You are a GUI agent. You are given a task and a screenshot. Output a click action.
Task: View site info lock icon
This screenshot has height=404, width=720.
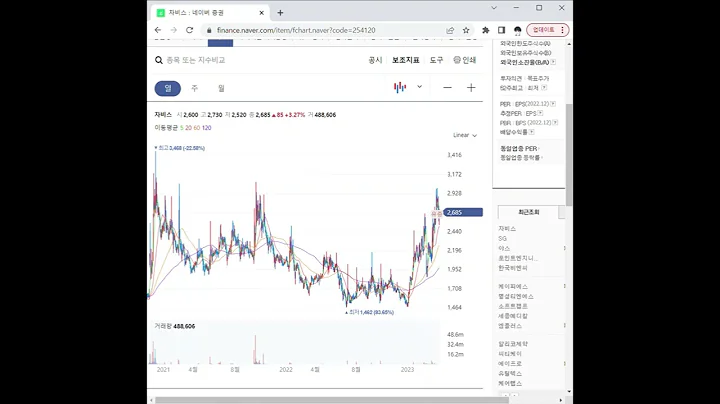(209, 30)
